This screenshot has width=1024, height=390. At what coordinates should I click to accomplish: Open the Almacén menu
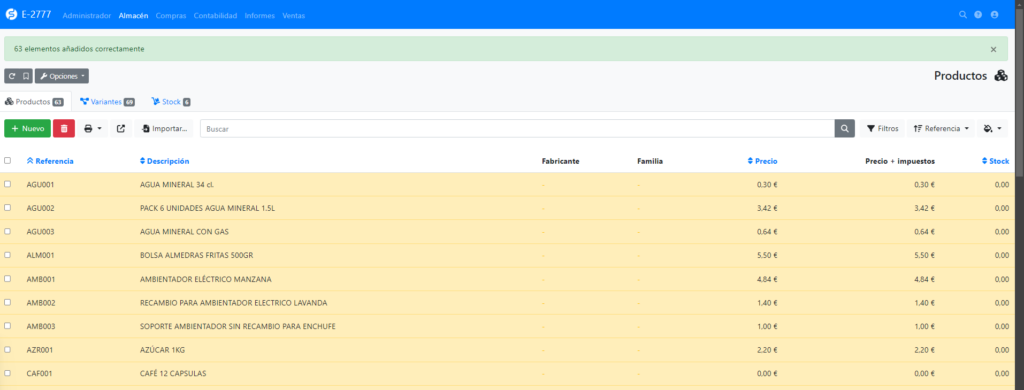[x=133, y=16]
